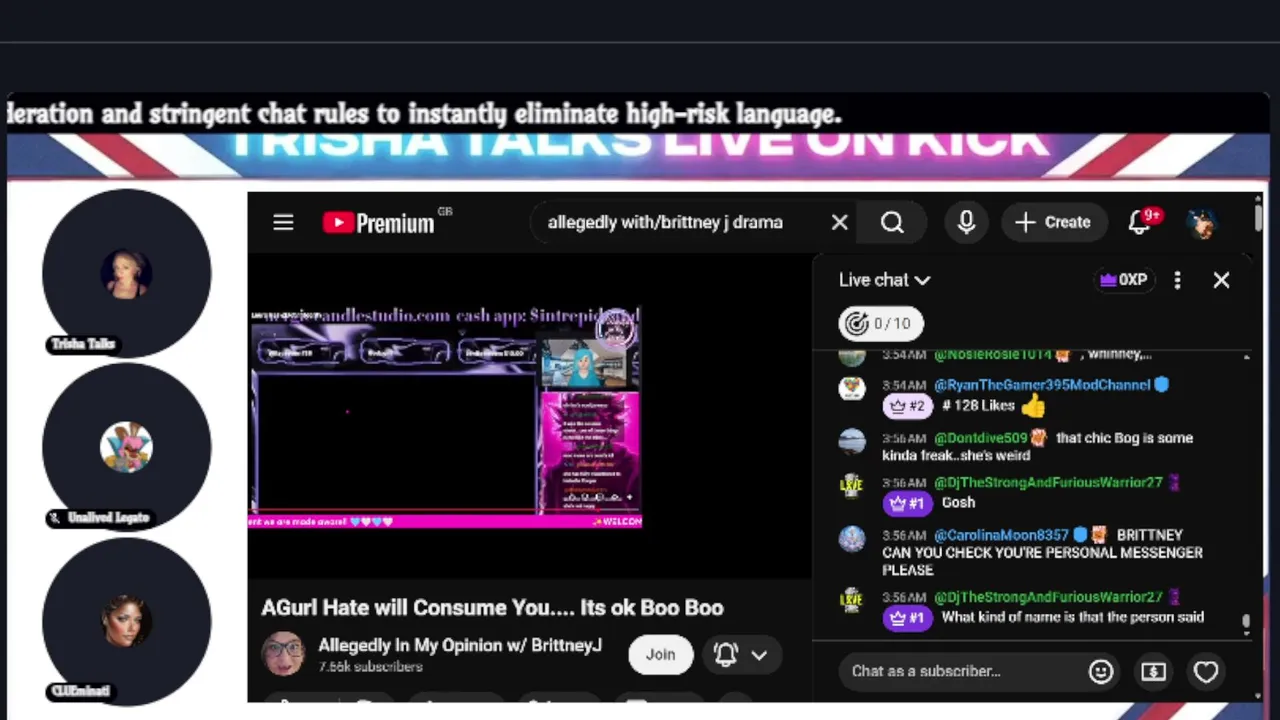Screen dimensions: 1280x720
Task: Click username @CarolinaMoon8357 in chat
Action: click(x=1001, y=535)
